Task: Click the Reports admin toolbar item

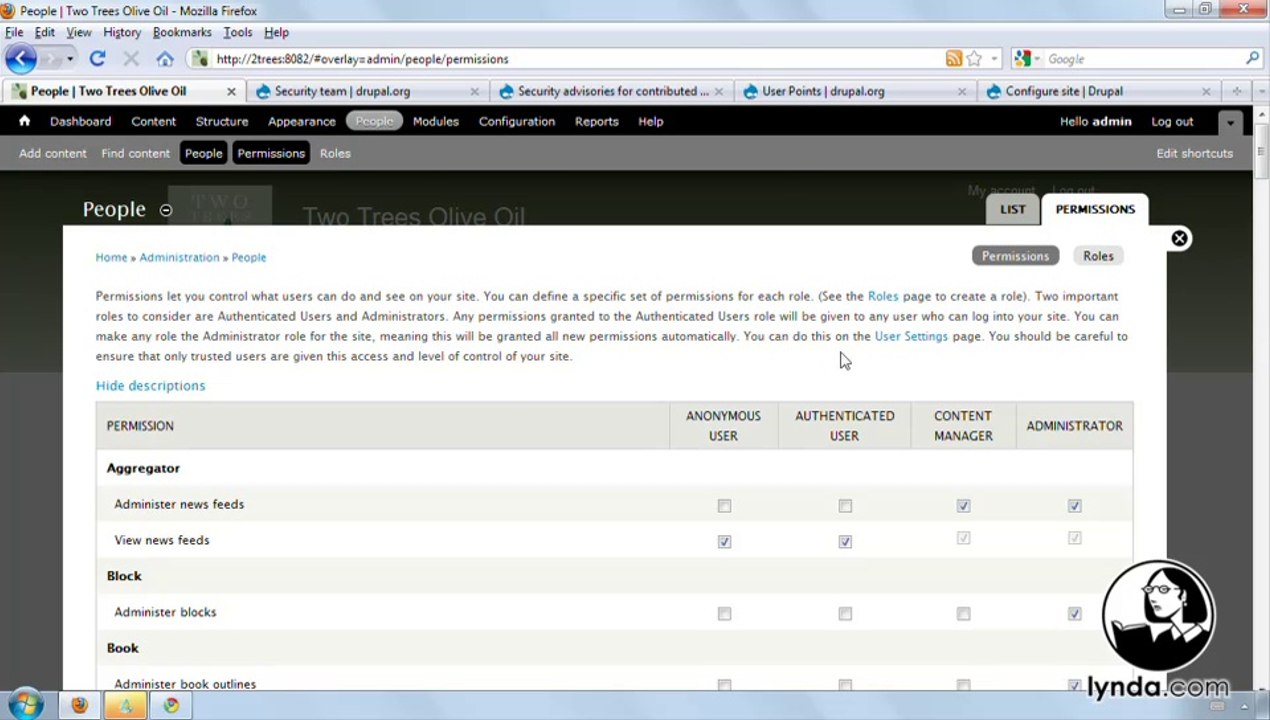Action: pos(596,121)
